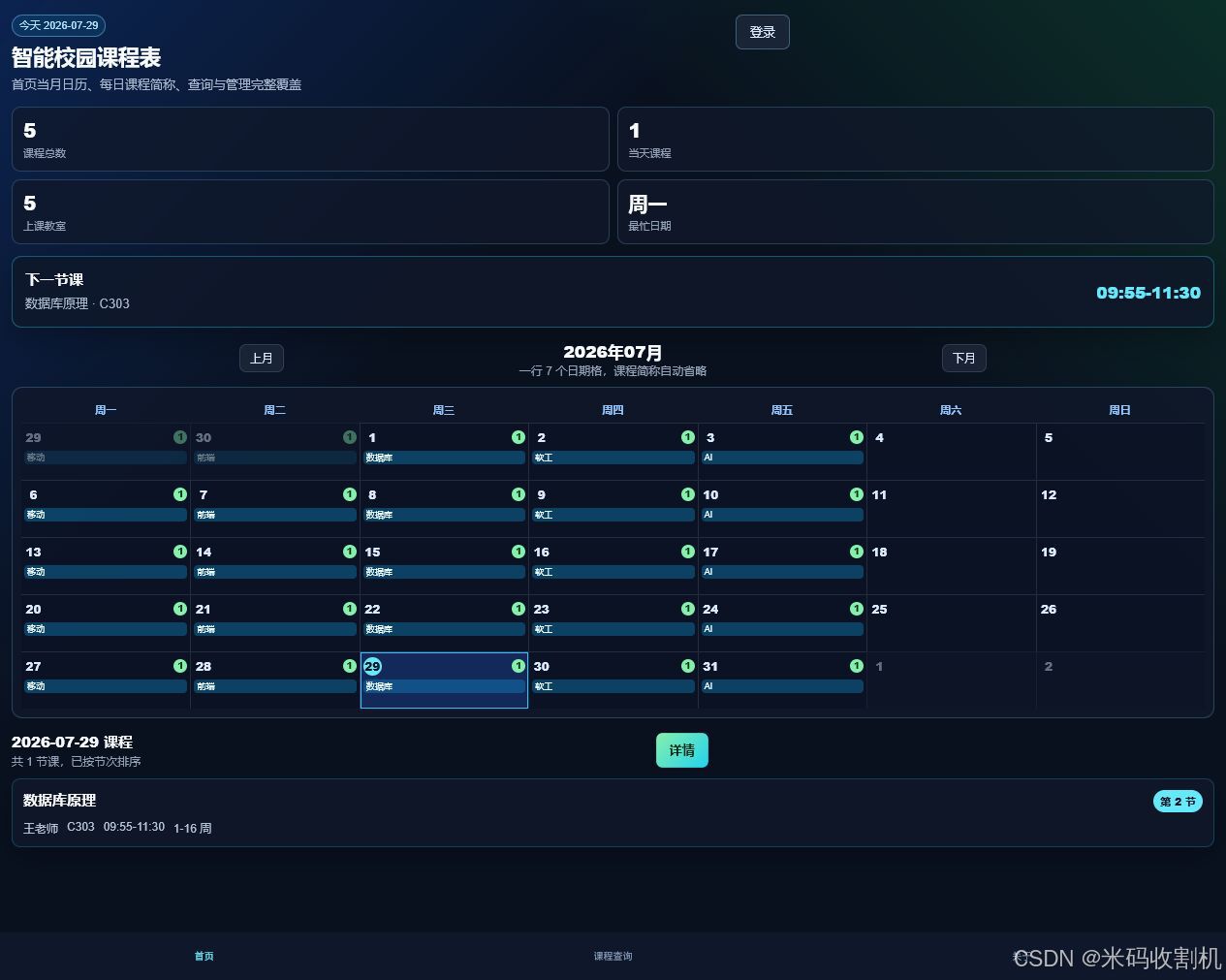Select July 4 calendar day
Image resolution: width=1226 pixels, height=980 pixels.
[951, 452]
